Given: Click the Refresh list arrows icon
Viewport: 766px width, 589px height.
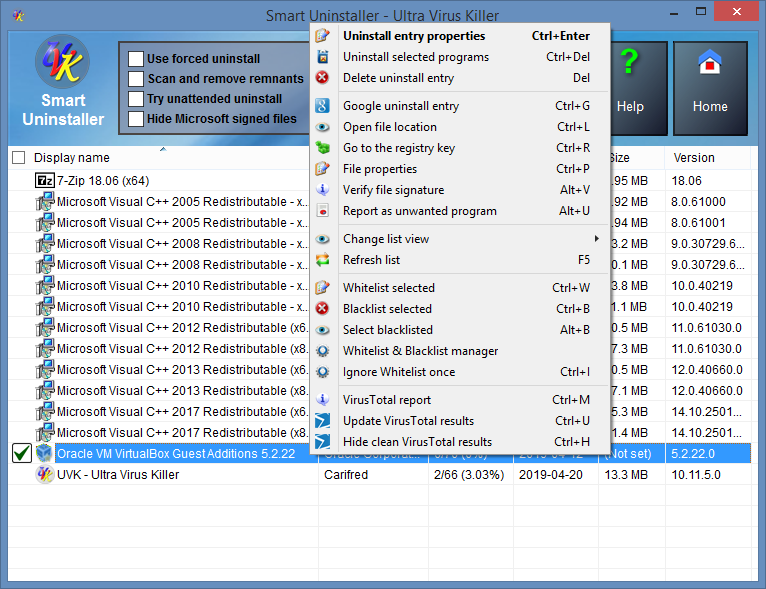Looking at the screenshot, I should 322,259.
